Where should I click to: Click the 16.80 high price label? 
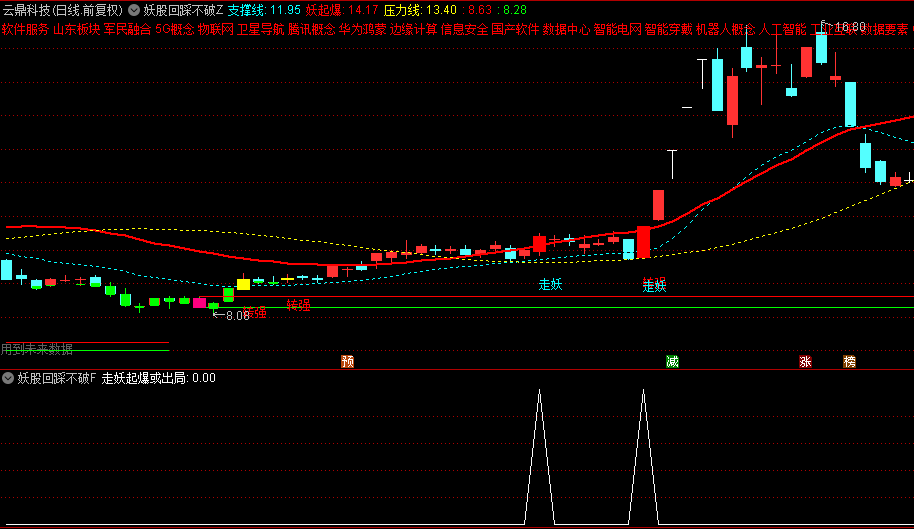coord(850,27)
